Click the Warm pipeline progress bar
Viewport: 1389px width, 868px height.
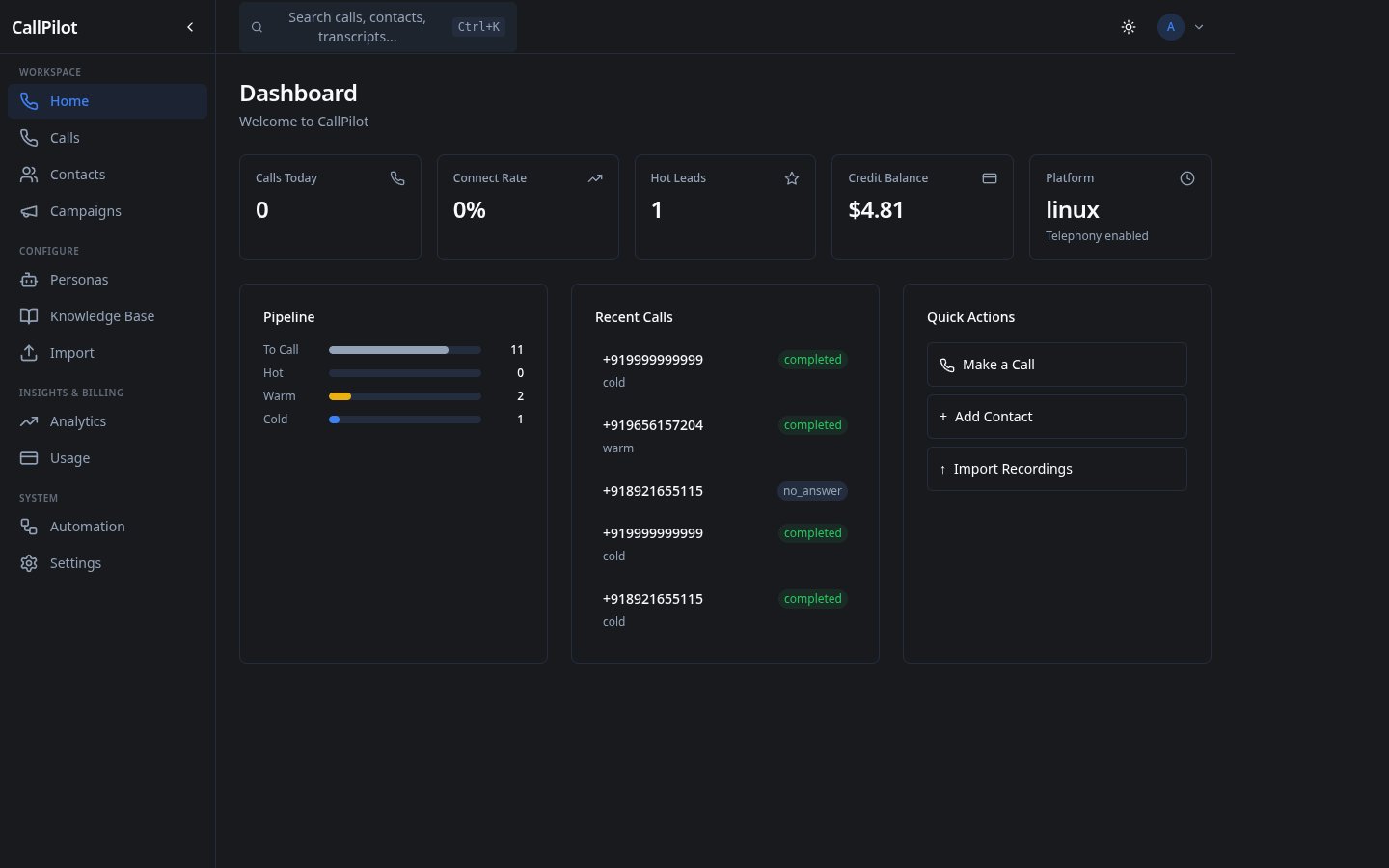click(x=405, y=396)
